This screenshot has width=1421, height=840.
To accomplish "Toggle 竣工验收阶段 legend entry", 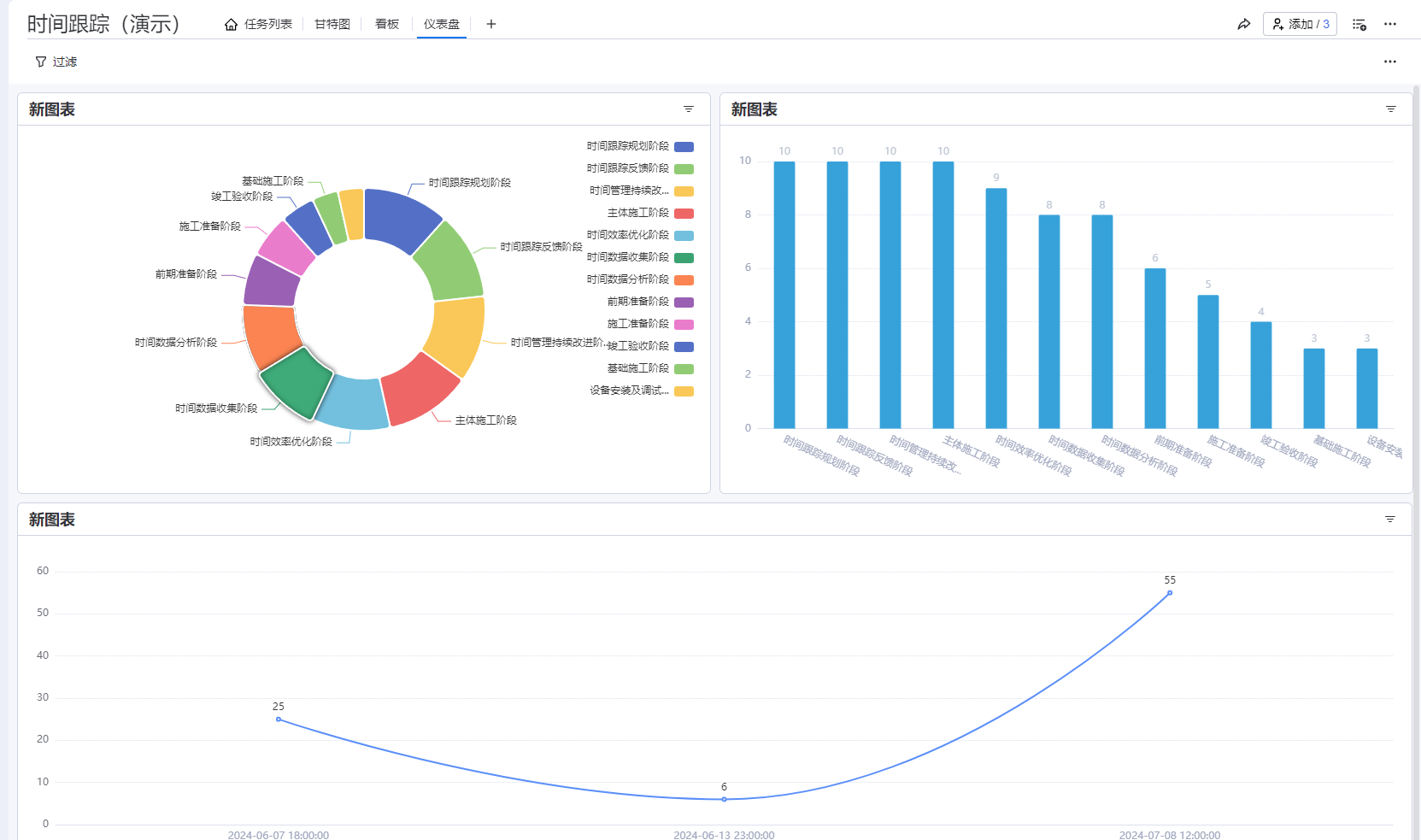I will tap(650, 346).
